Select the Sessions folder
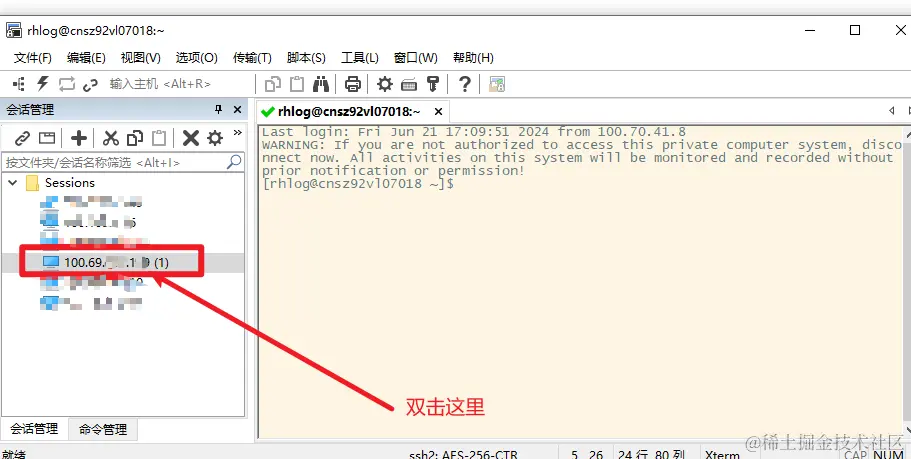The height and width of the screenshot is (459, 911). 70,183
